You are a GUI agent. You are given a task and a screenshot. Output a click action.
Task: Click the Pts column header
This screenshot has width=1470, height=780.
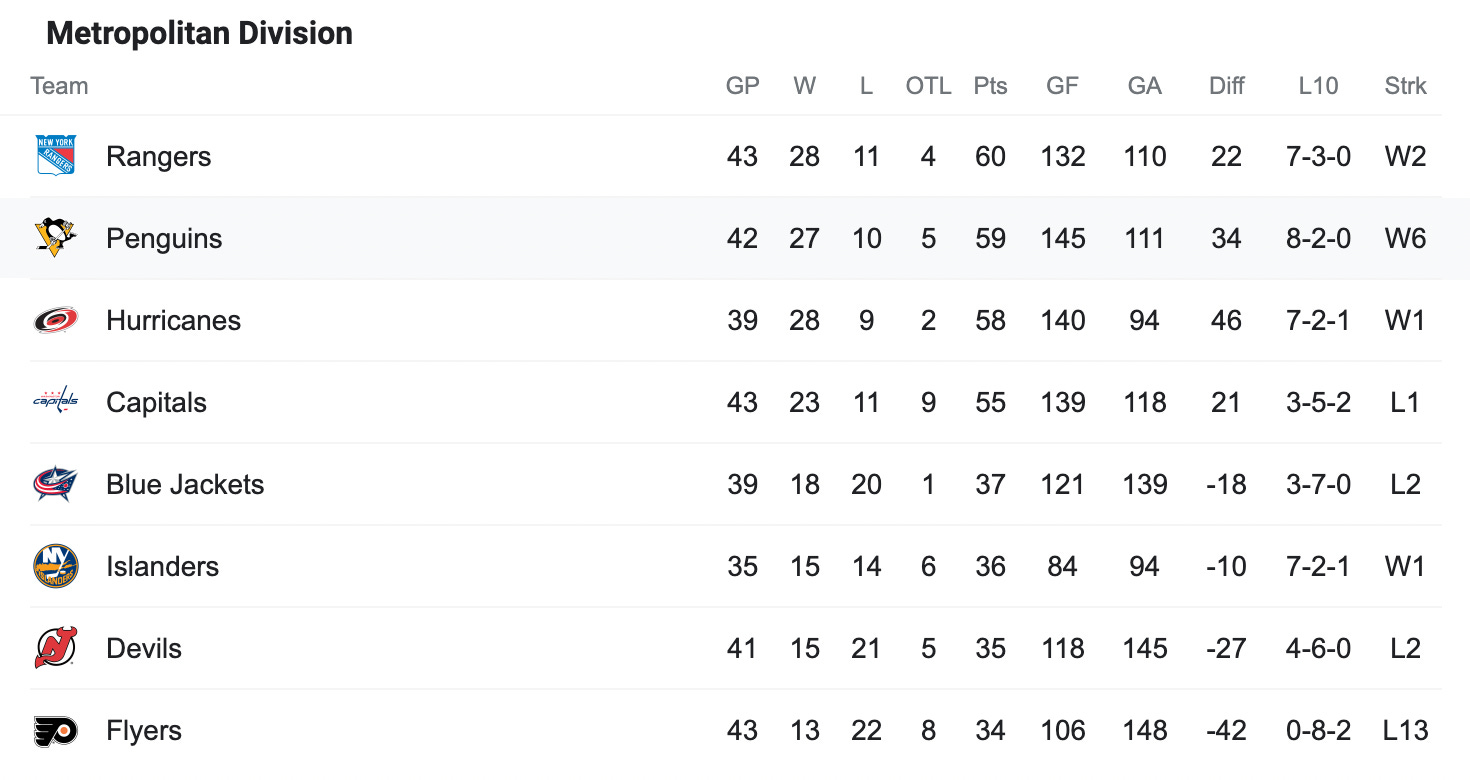[x=990, y=86]
